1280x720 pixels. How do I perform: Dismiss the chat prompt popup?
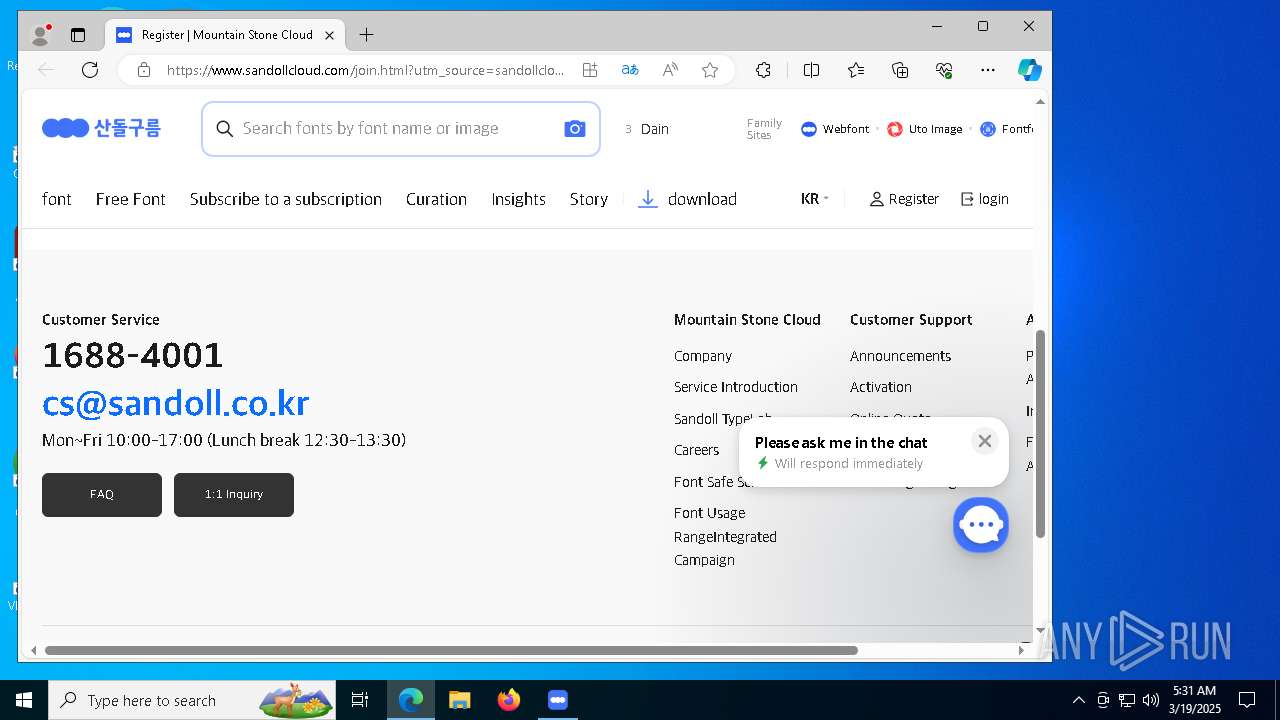coord(984,441)
